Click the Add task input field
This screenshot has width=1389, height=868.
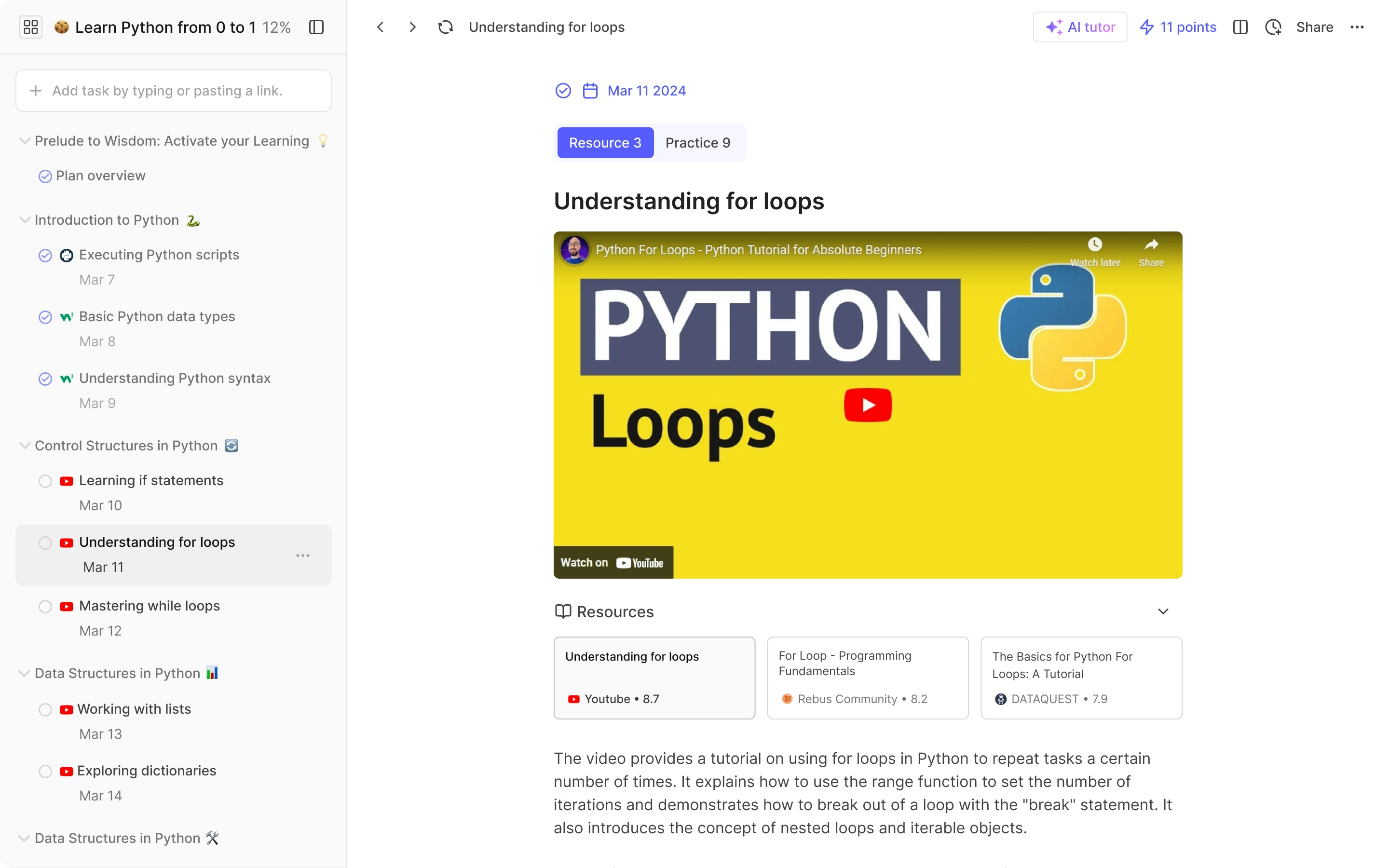tap(173, 91)
